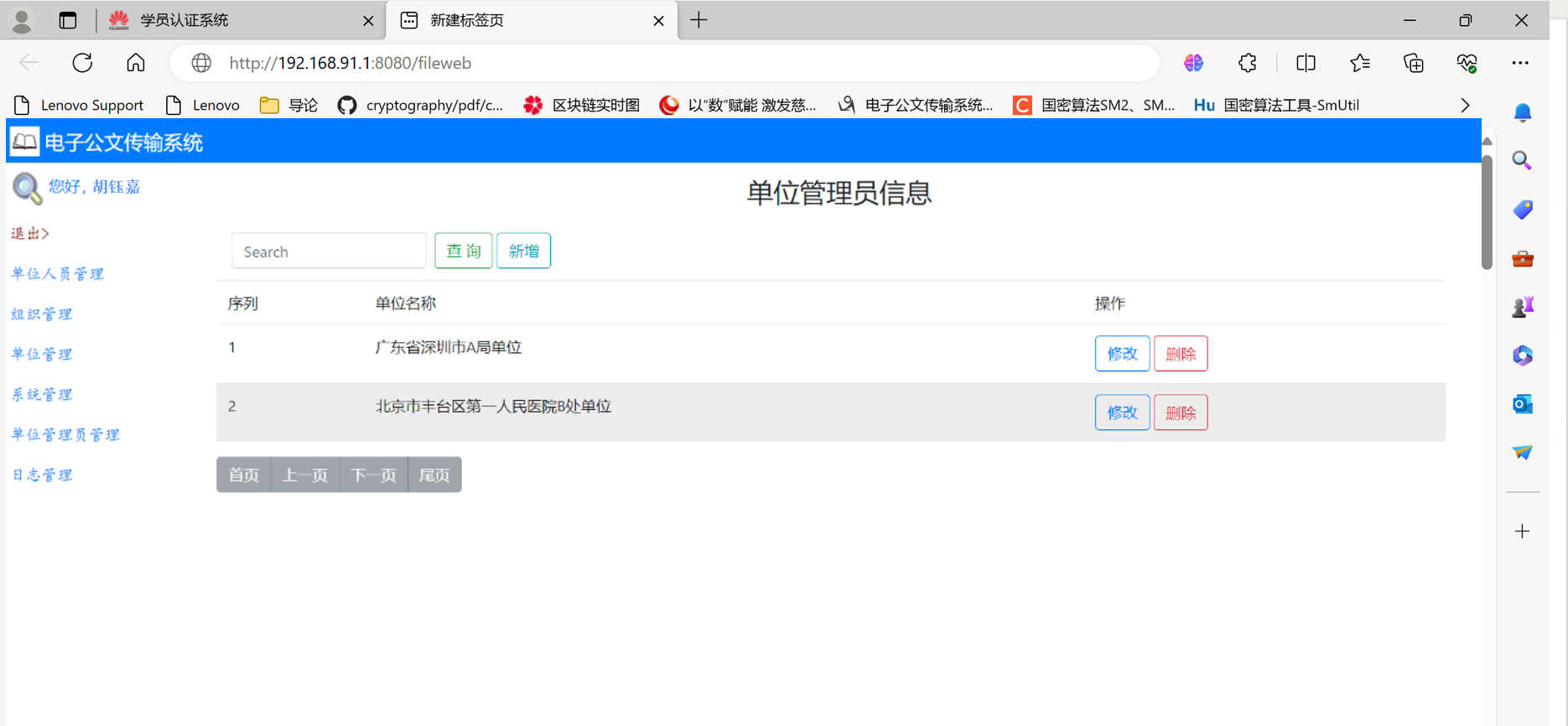Open the 日志管理 menu item

pyautogui.click(x=42, y=474)
